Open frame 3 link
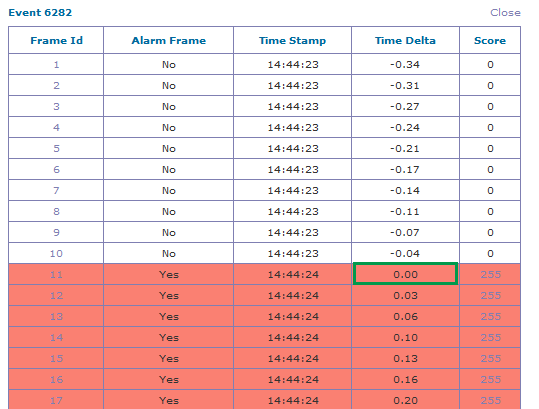The image size is (539, 409). [x=56, y=107]
